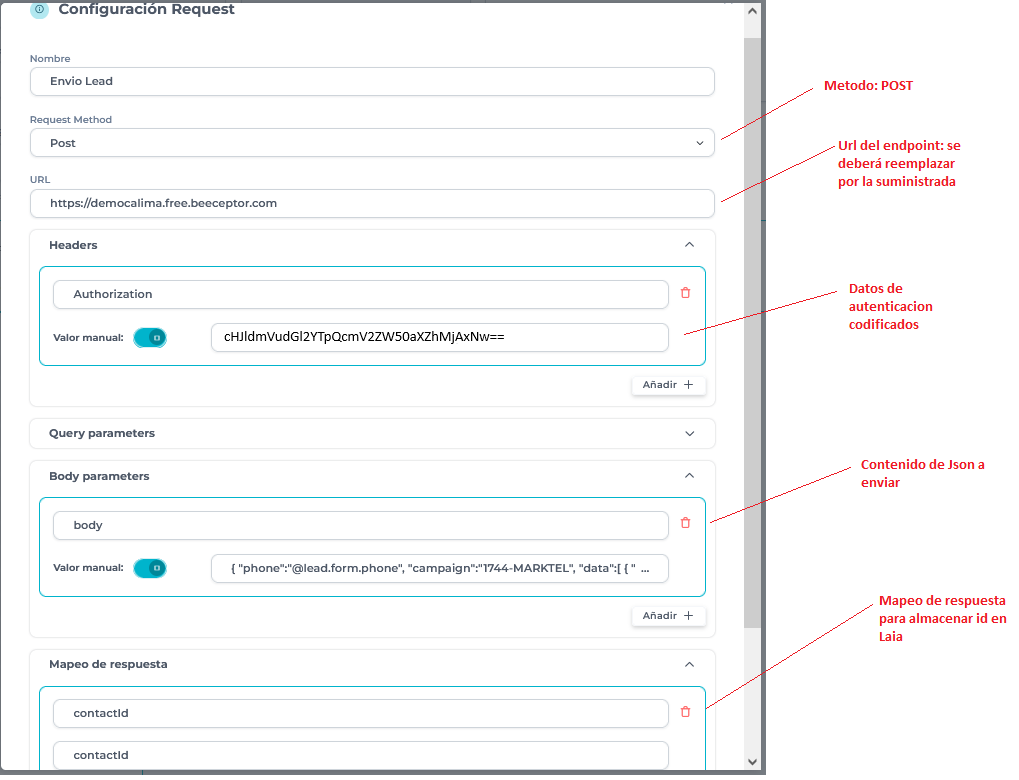This screenshot has width=1019, height=780.
Task: Click the JSON body value field
Action: (x=439, y=568)
